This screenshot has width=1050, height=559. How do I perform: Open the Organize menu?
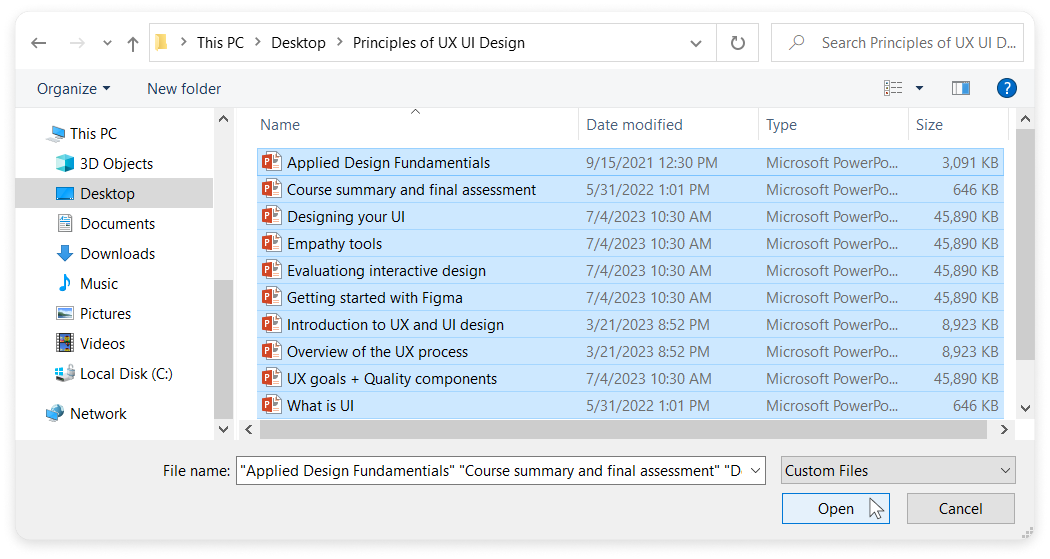tap(74, 89)
